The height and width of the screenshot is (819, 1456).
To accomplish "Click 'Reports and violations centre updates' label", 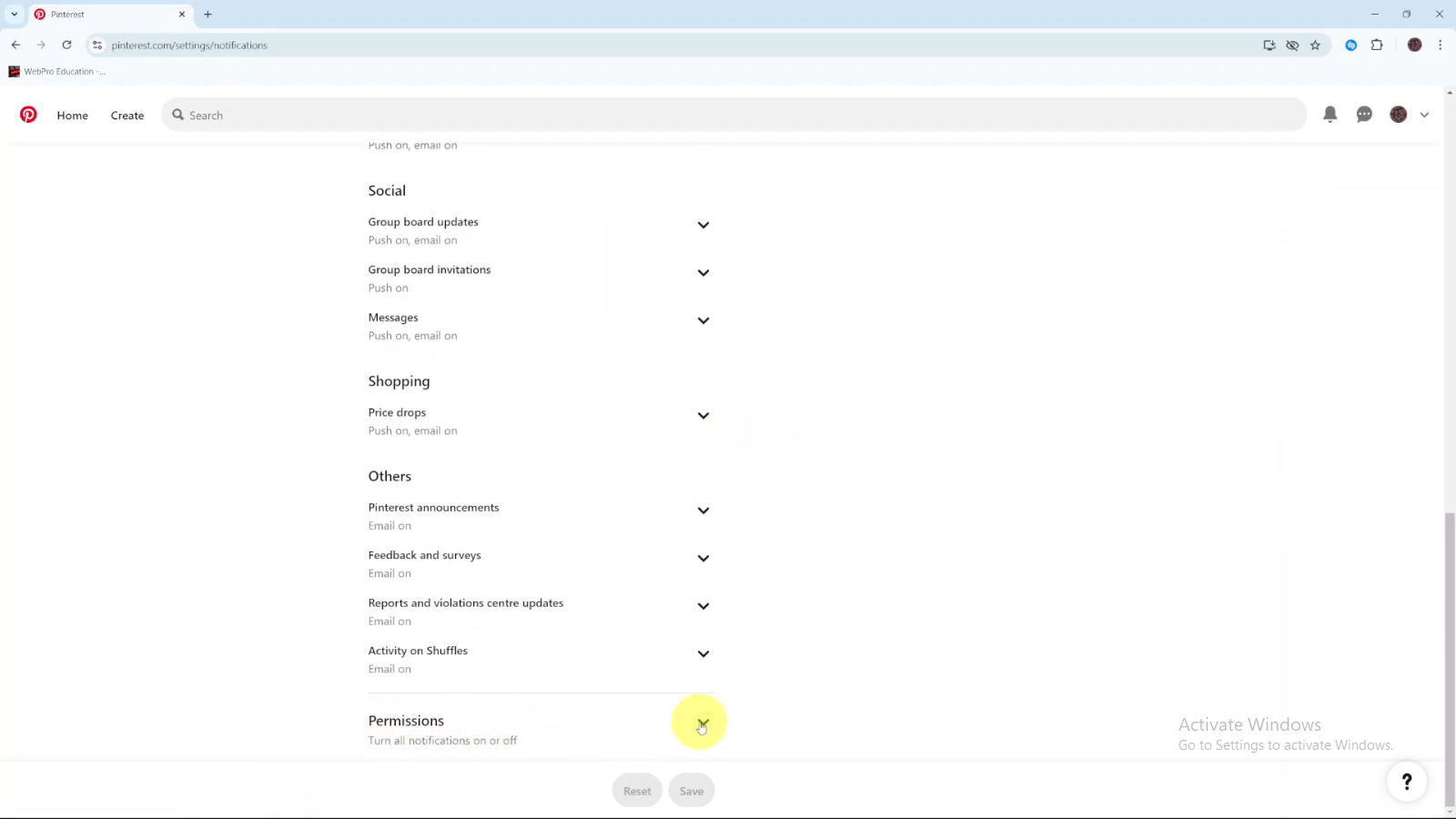I will [x=466, y=603].
